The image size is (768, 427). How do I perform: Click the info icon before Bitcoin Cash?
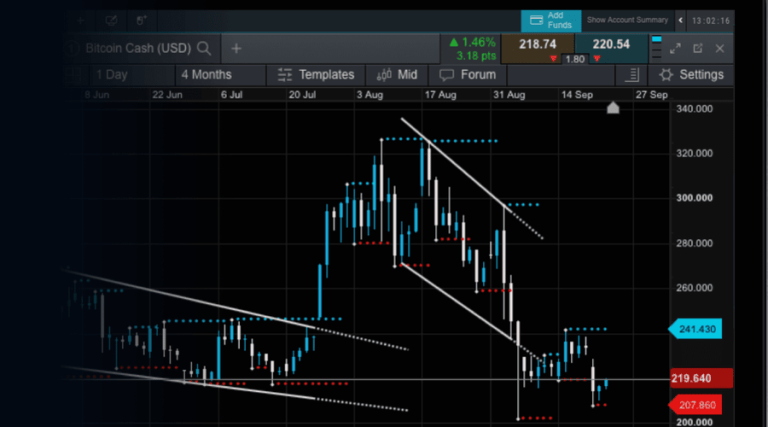click(x=72, y=48)
